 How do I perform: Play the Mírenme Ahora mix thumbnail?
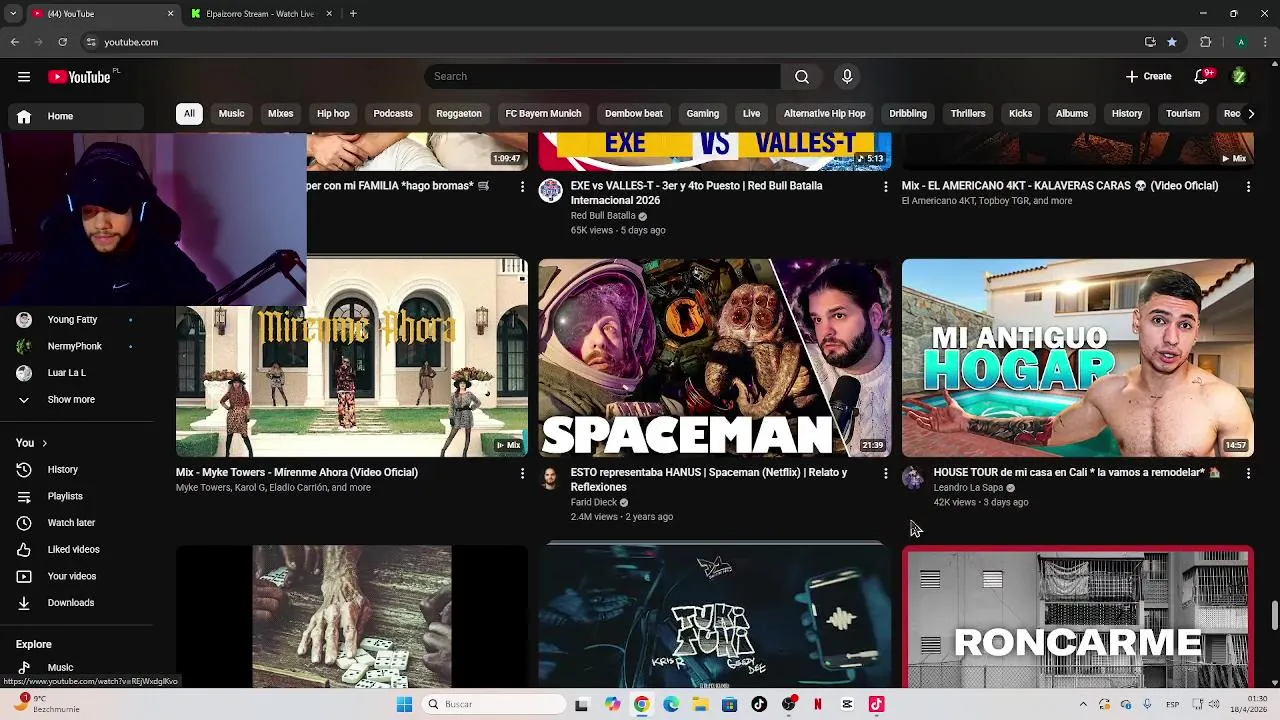click(352, 358)
